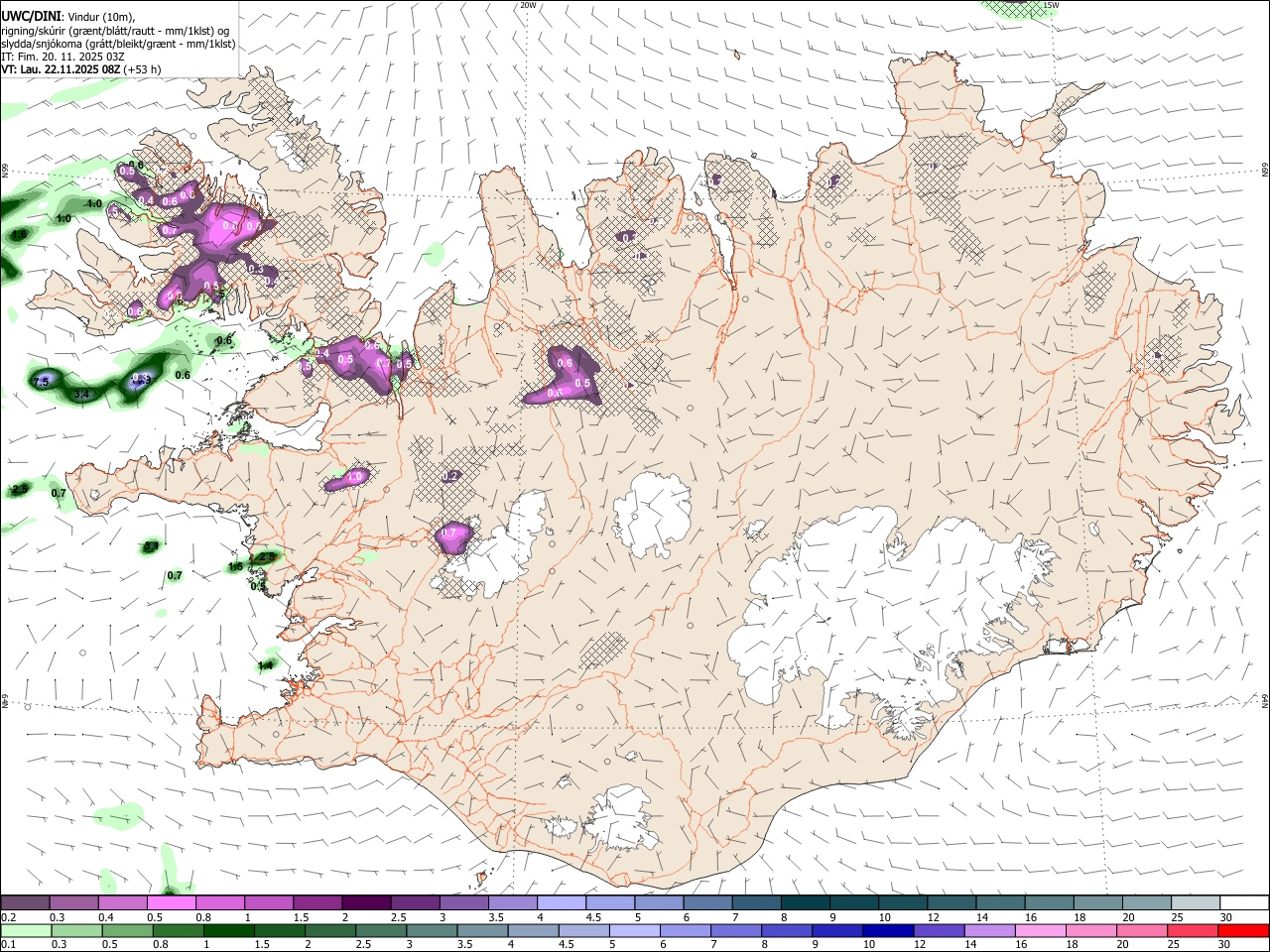Click the pale gray snow swatch between 25 and 30
The image size is (1270, 952).
(x=1195, y=903)
